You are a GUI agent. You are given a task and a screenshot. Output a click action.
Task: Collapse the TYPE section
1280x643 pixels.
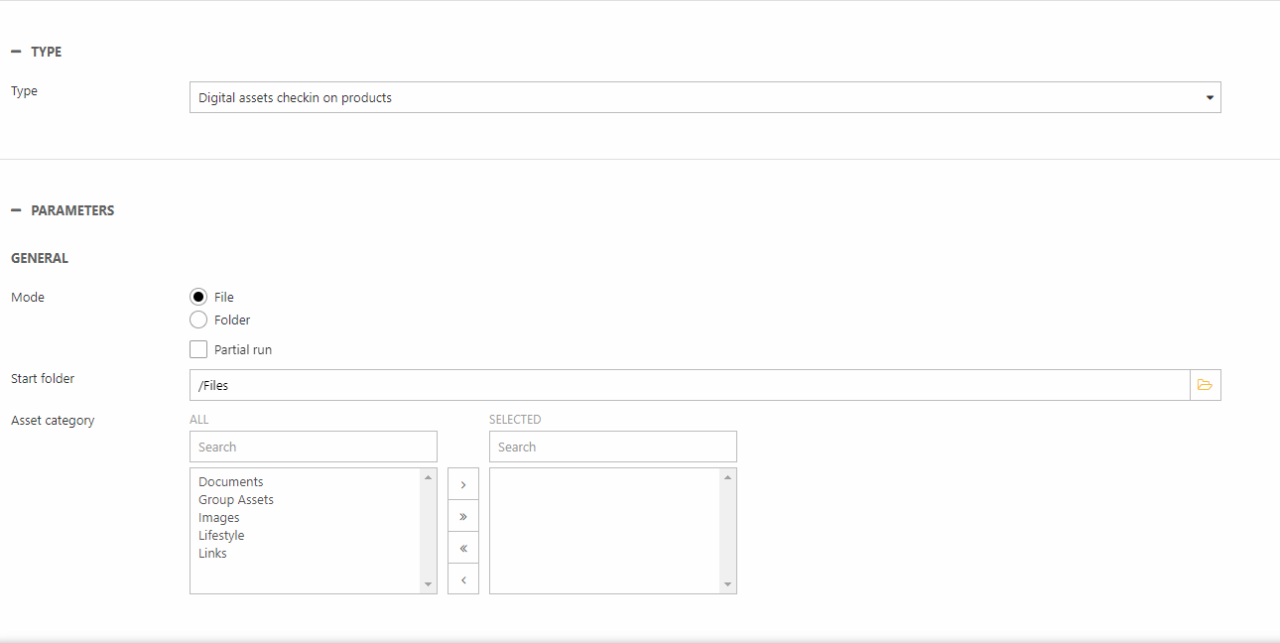click(x=16, y=52)
